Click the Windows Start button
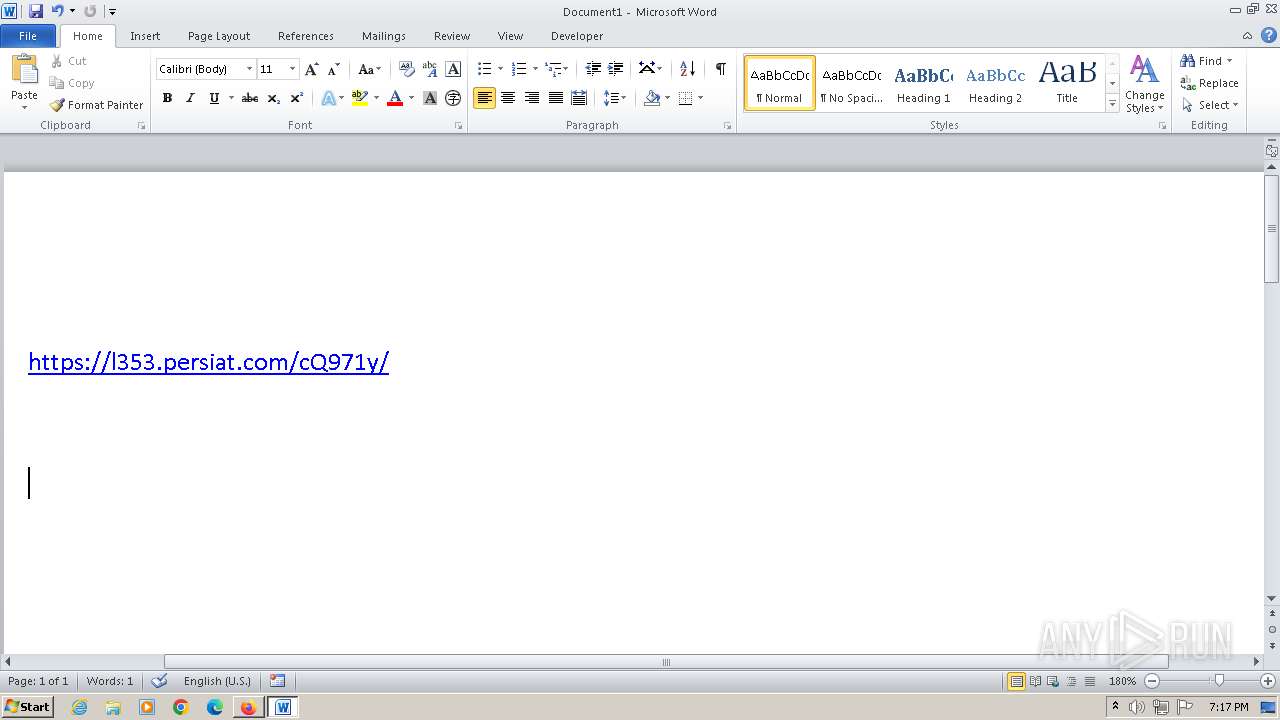 [27, 707]
